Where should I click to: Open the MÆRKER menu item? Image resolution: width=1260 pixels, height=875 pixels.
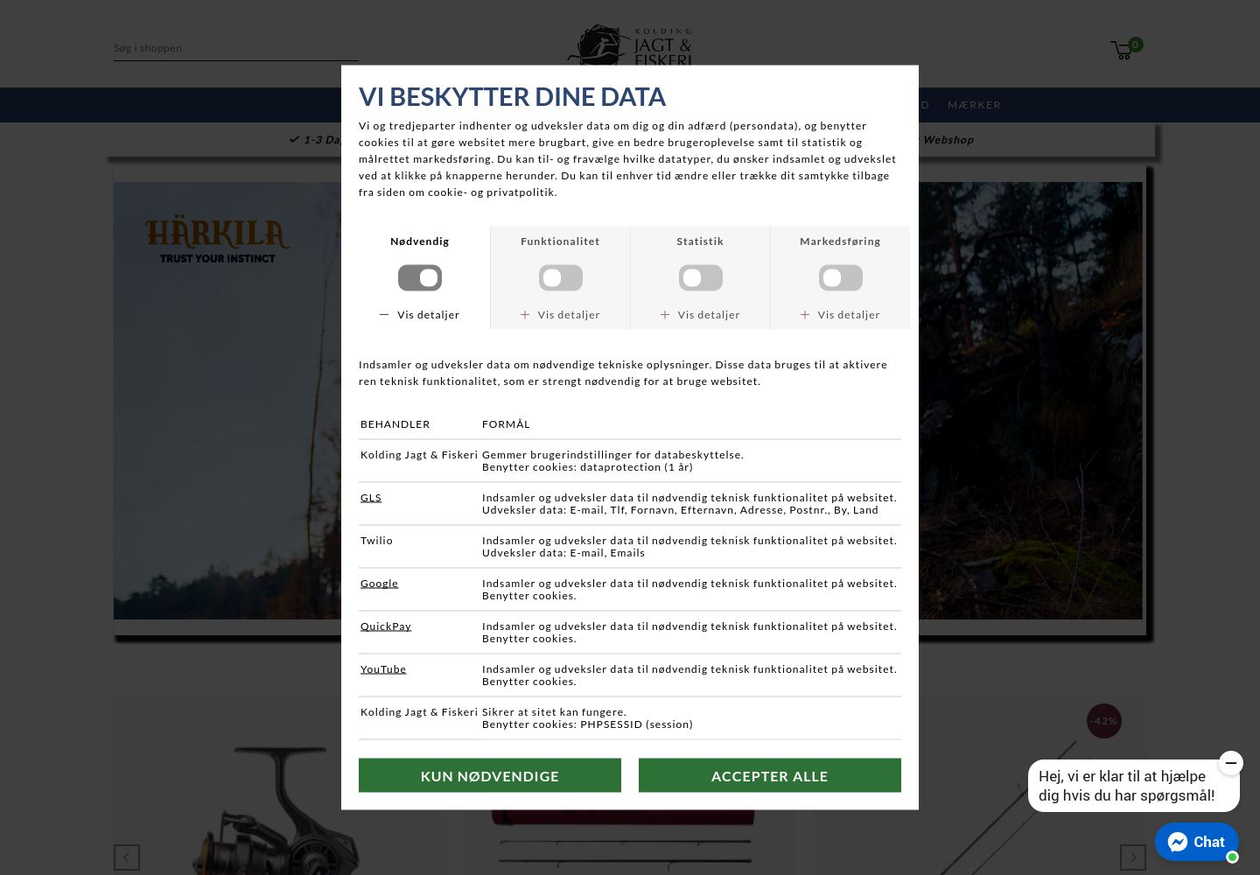pyautogui.click(x=974, y=105)
